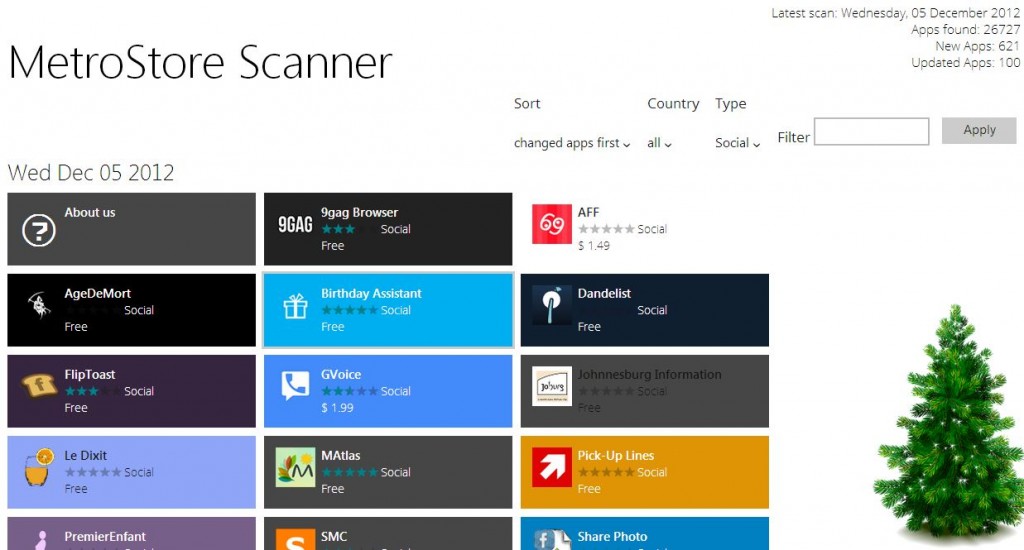Select the Pick-Up Lines arrow icon
The width and height of the screenshot is (1024, 550).
tap(552, 467)
